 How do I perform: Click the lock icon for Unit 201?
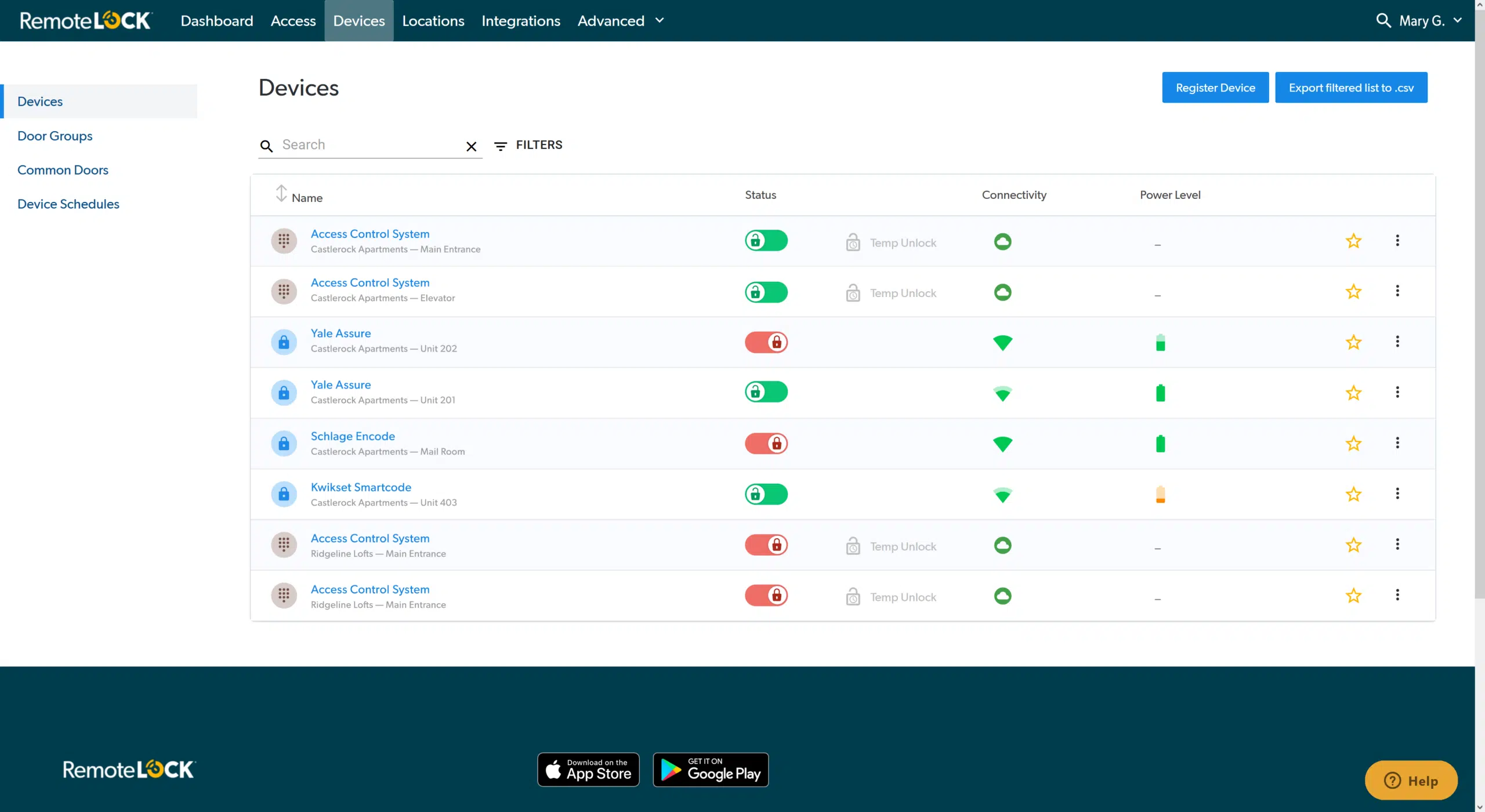pos(284,393)
